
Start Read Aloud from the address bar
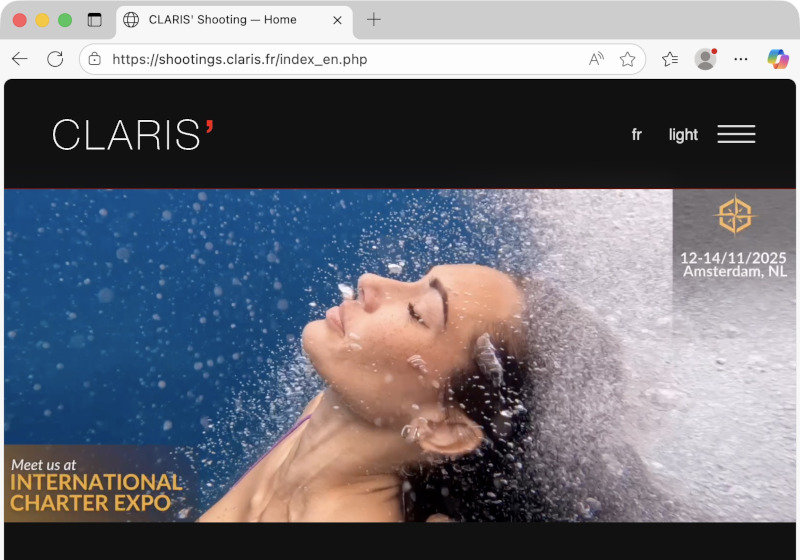[596, 59]
